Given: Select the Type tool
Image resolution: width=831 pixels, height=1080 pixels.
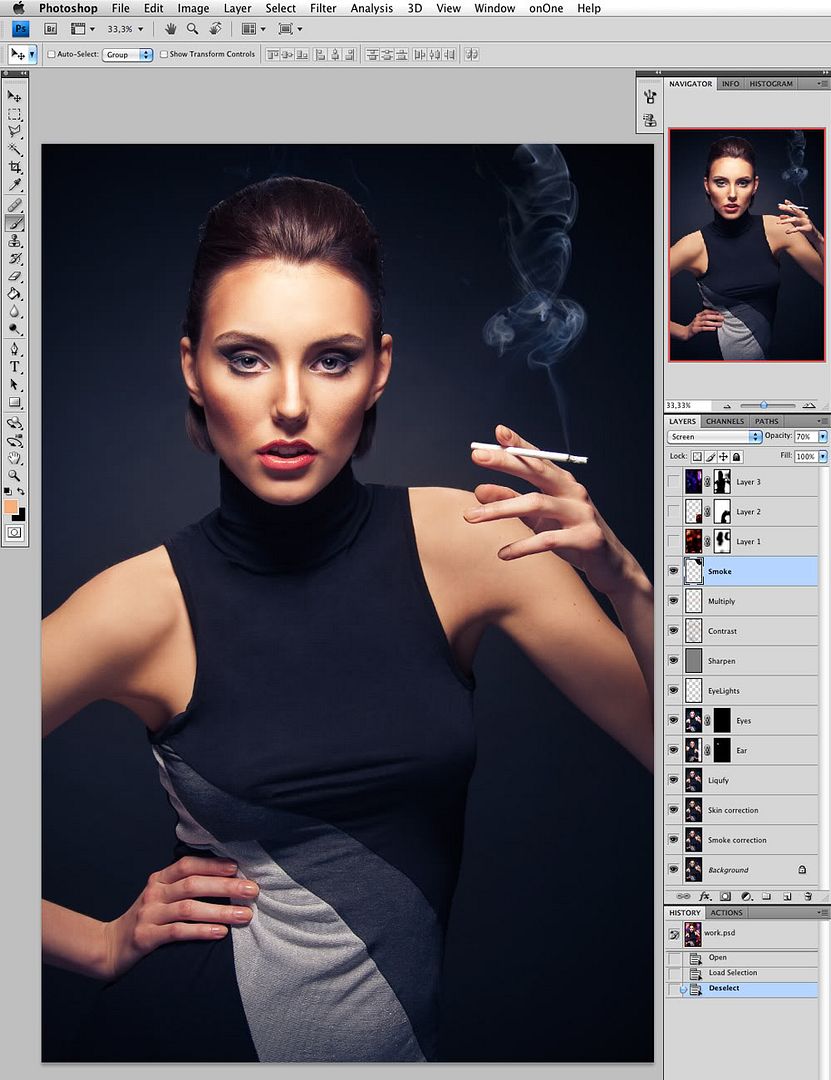Looking at the screenshot, I should pyautogui.click(x=14, y=367).
